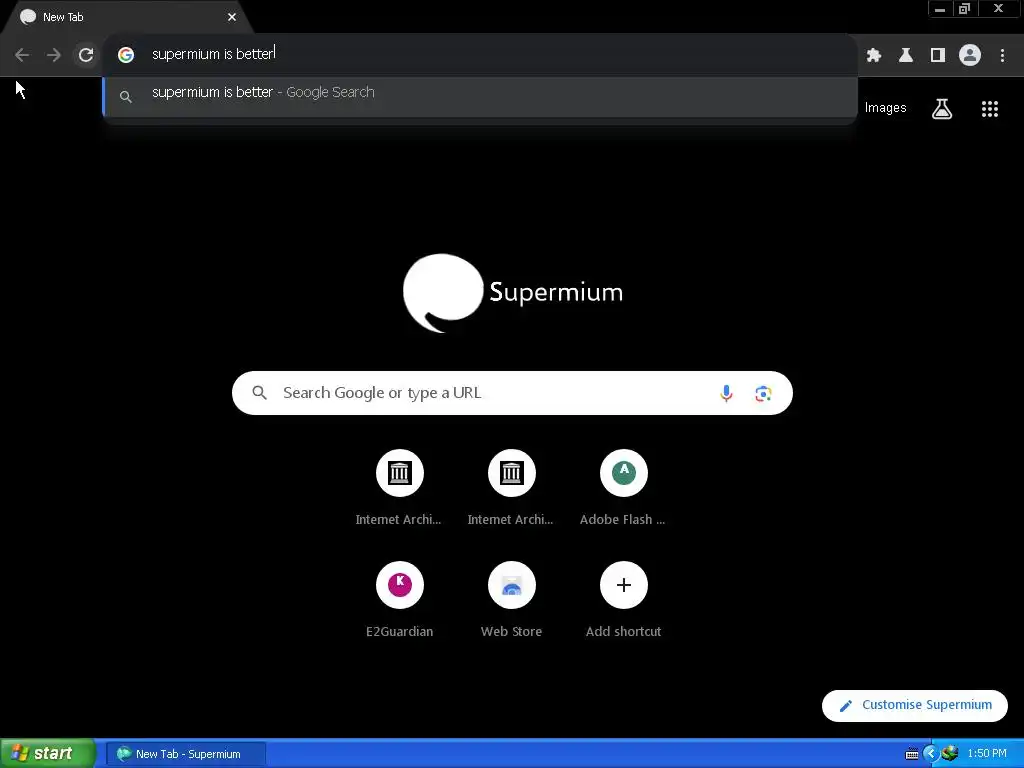Image resolution: width=1024 pixels, height=768 pixels.
Task: Click the keyboard tray icon
Action: click(x=912, y=754)
